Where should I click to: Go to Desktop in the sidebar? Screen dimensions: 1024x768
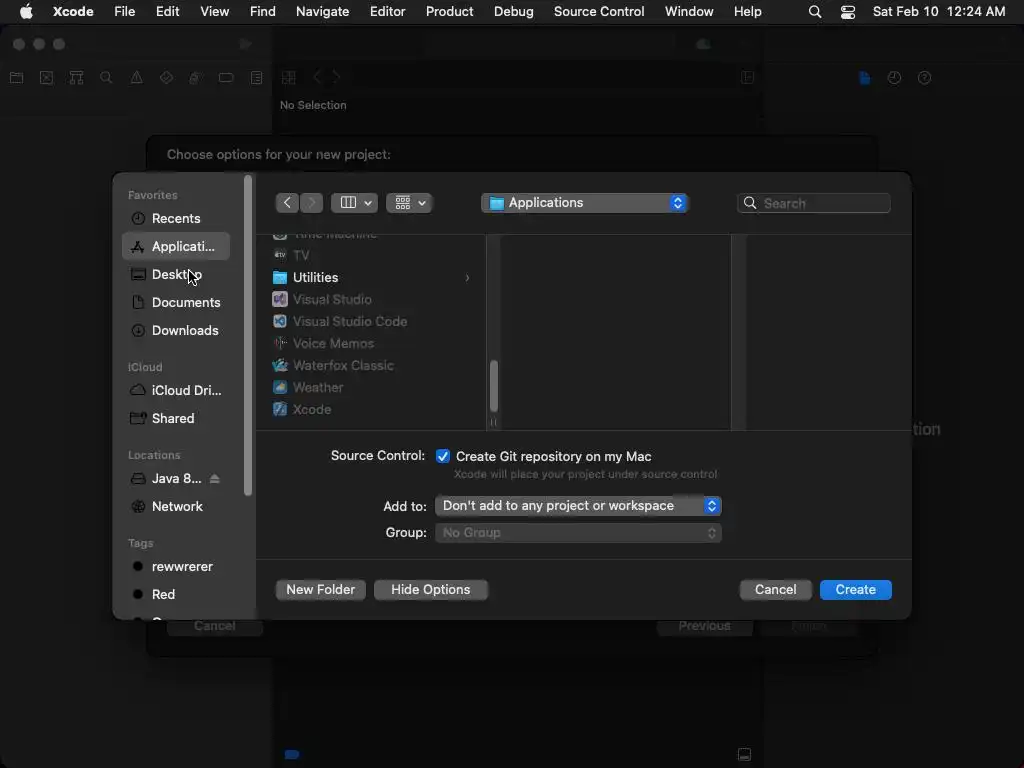pyautogui.click(x=176, y=274)
